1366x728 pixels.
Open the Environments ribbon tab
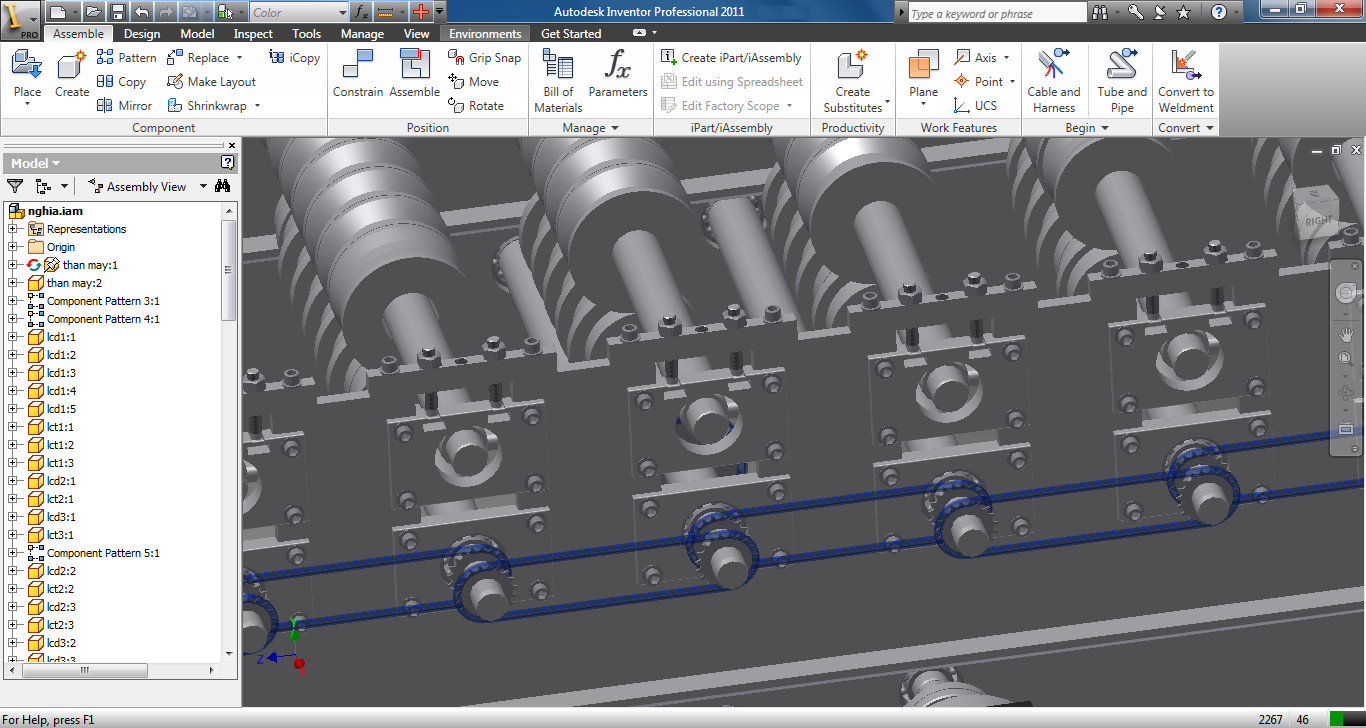point(484,33)
